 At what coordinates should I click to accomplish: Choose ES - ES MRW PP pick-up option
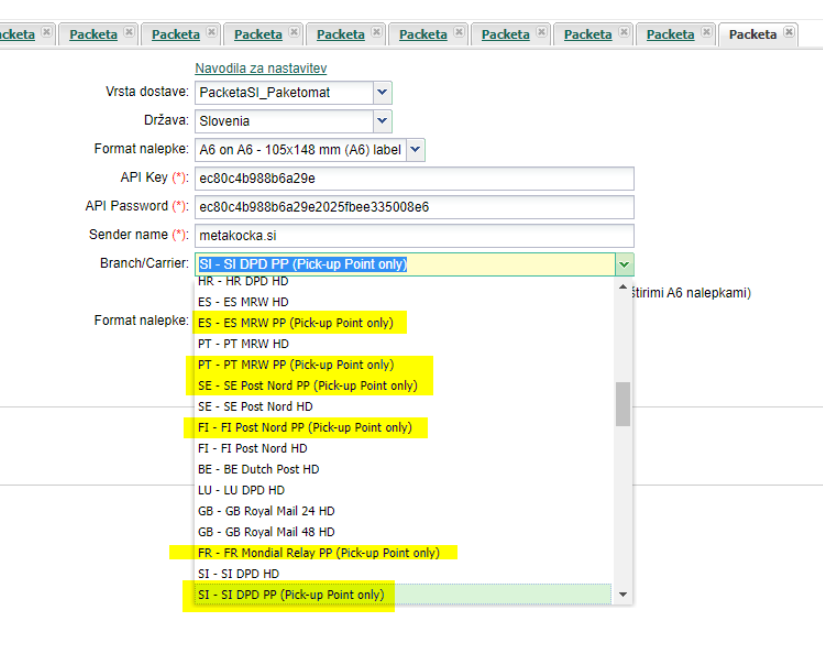coord(403,323)
